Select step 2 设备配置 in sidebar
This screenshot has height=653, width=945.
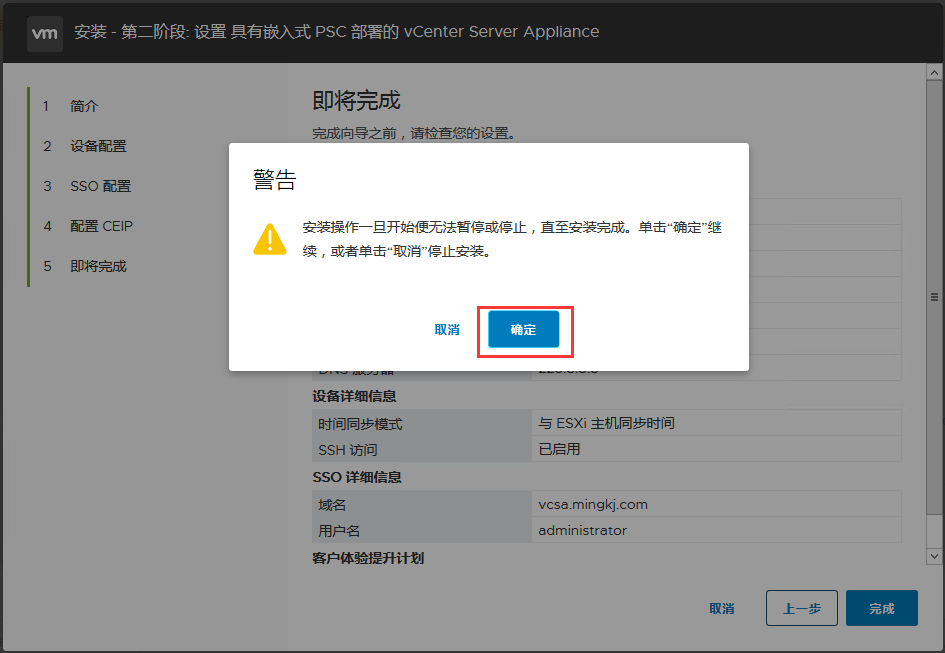click(85, 147)
